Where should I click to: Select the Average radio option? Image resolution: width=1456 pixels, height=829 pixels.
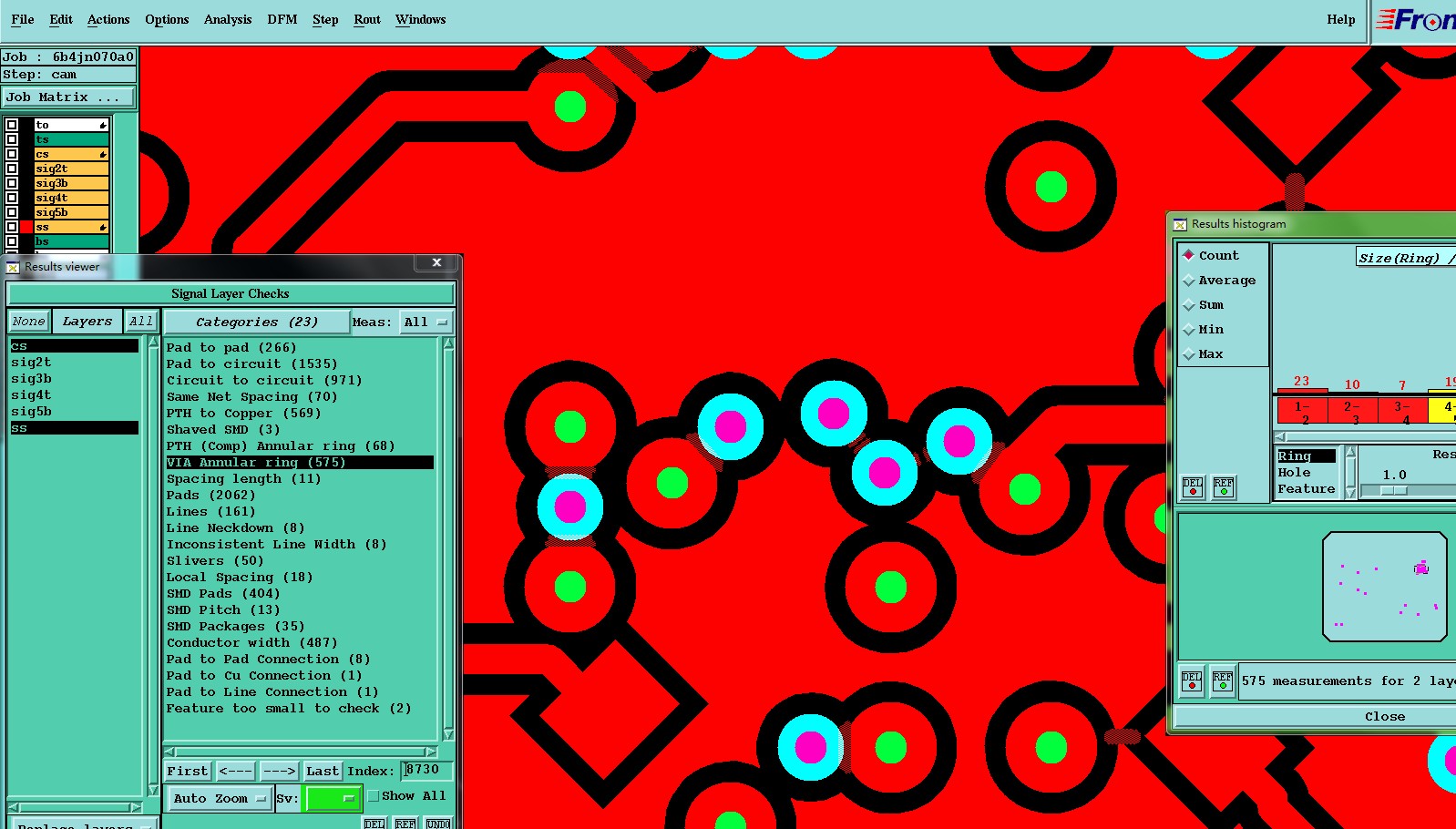point(1188,281)
